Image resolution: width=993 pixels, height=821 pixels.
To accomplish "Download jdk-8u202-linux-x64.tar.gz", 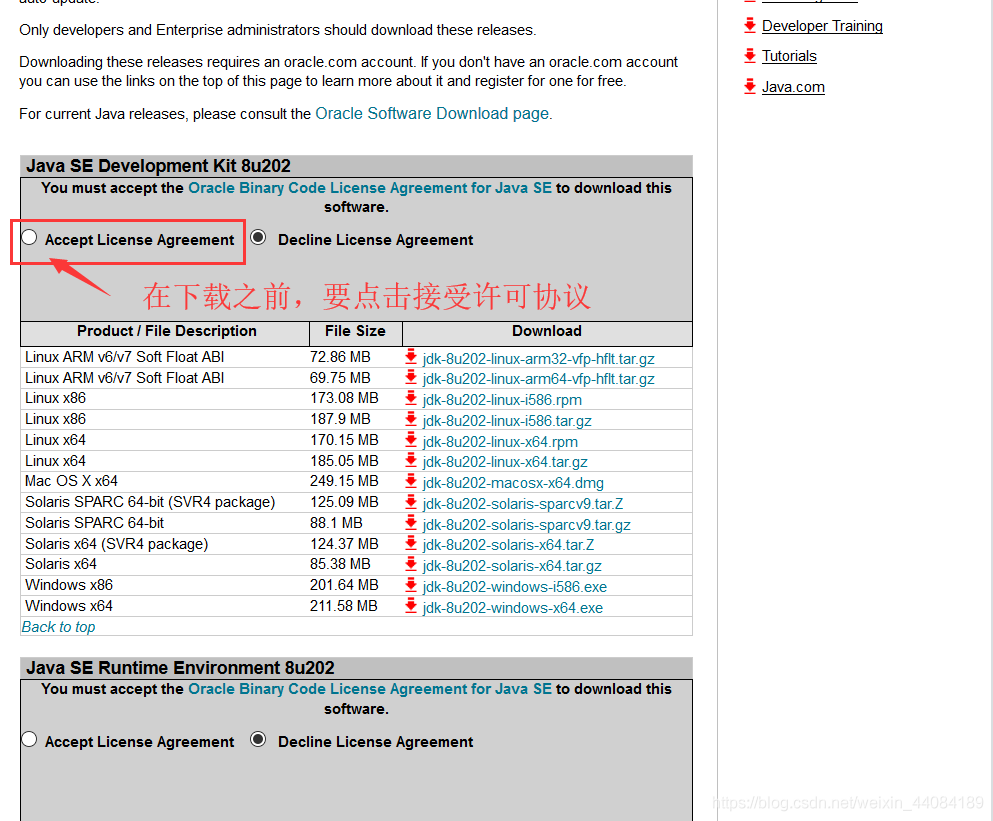I will click(505, 462).
